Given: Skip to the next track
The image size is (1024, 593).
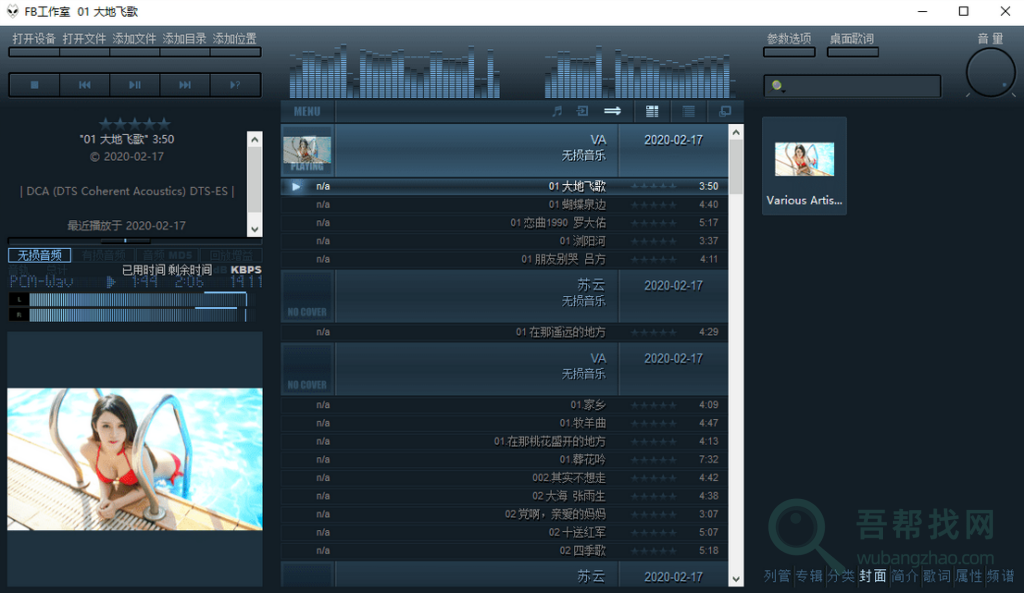Looking at the screenshot, I should [185, 85].
